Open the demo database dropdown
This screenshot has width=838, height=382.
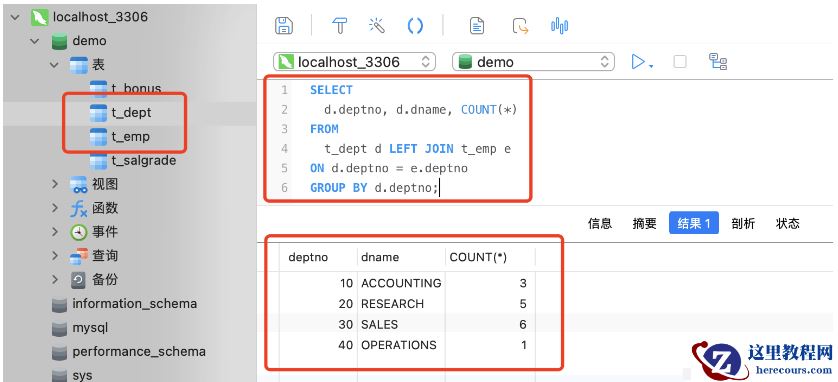(533, 62)
